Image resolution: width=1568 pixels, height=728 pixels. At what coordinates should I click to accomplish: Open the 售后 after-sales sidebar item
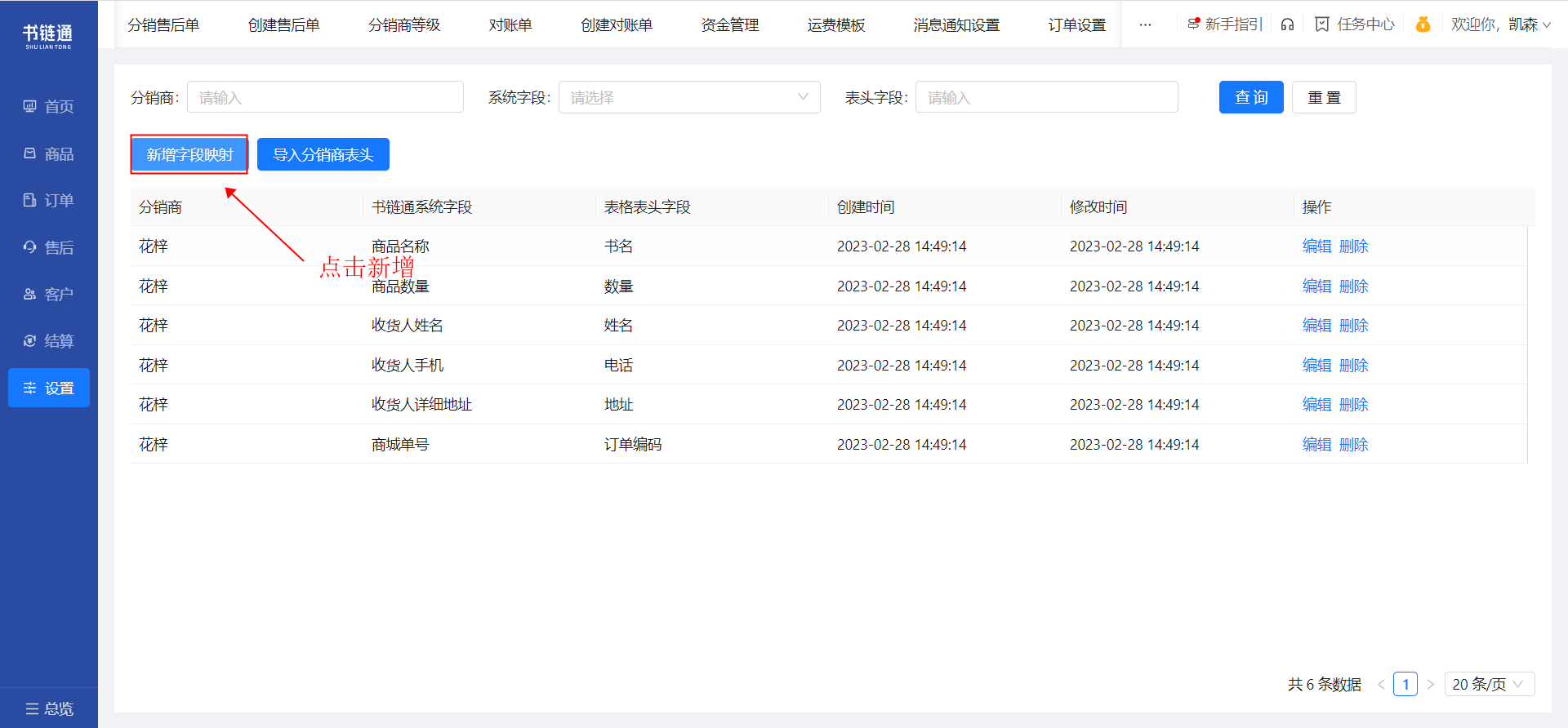tap(49, 247)
